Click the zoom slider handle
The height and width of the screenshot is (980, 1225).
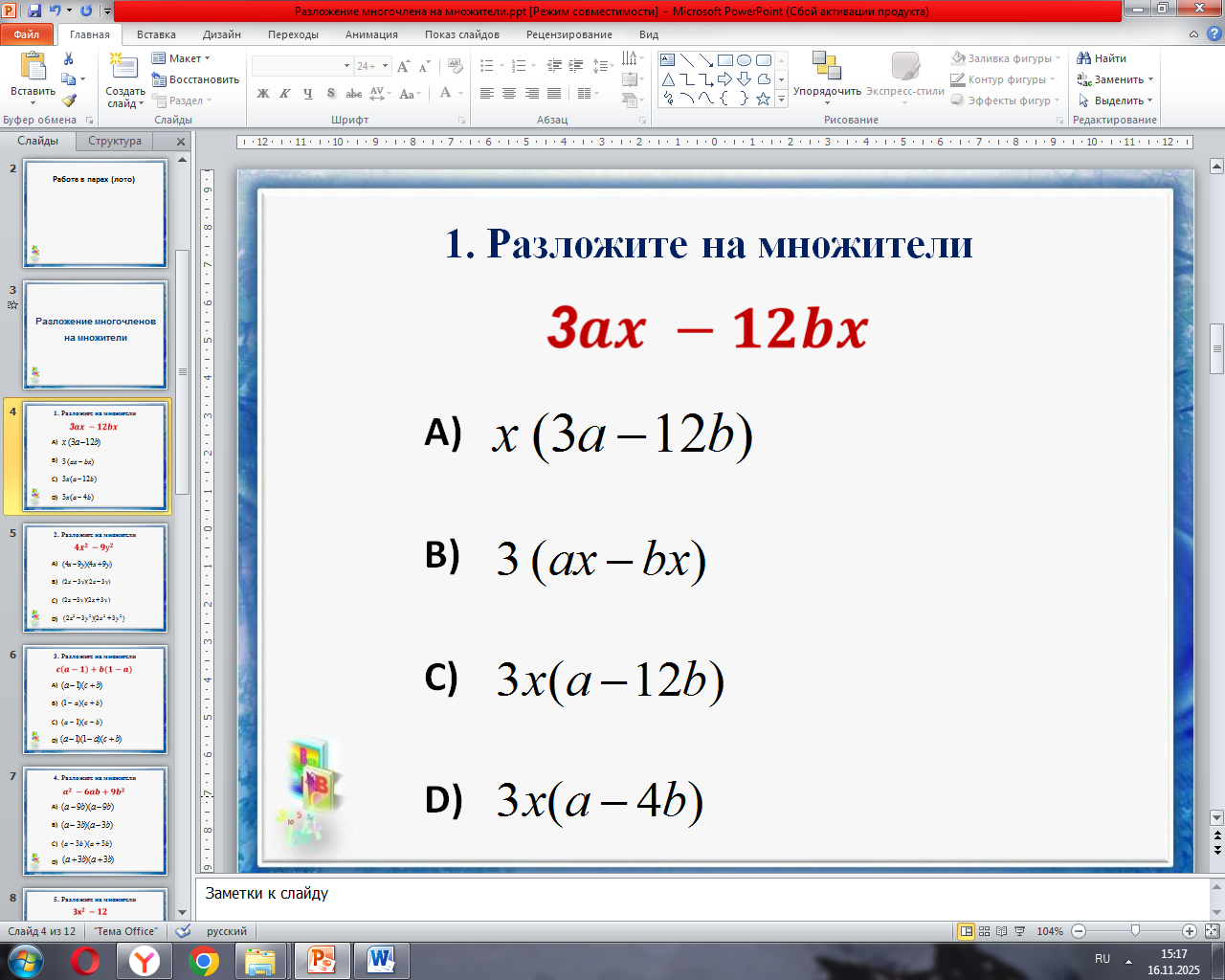pos(1135,931)
